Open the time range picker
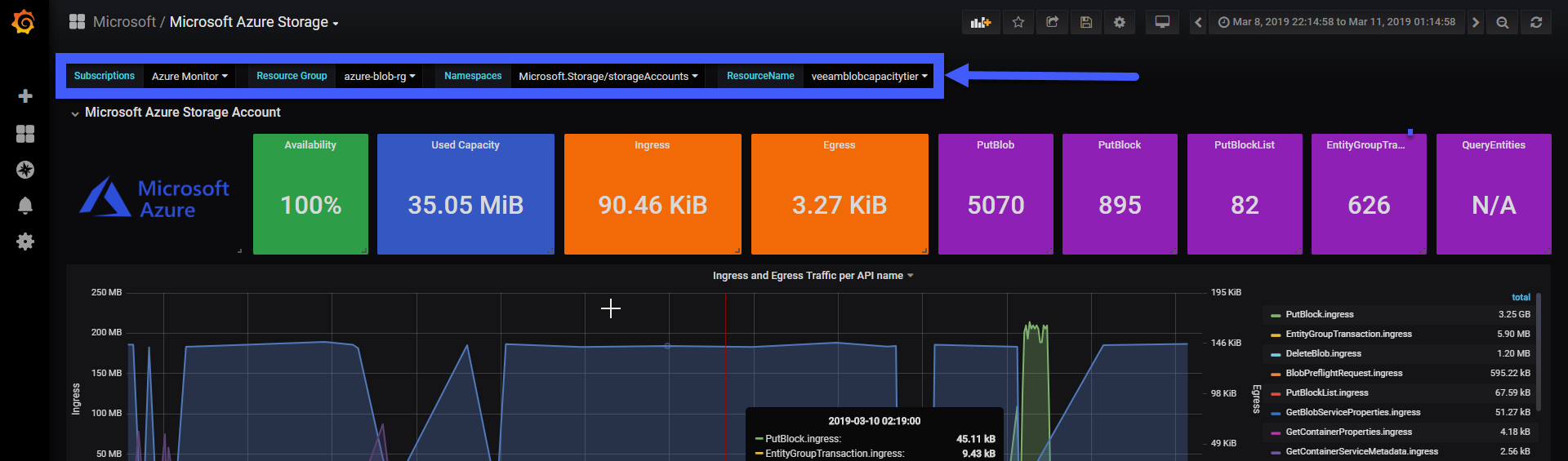 pos(1337,22)
